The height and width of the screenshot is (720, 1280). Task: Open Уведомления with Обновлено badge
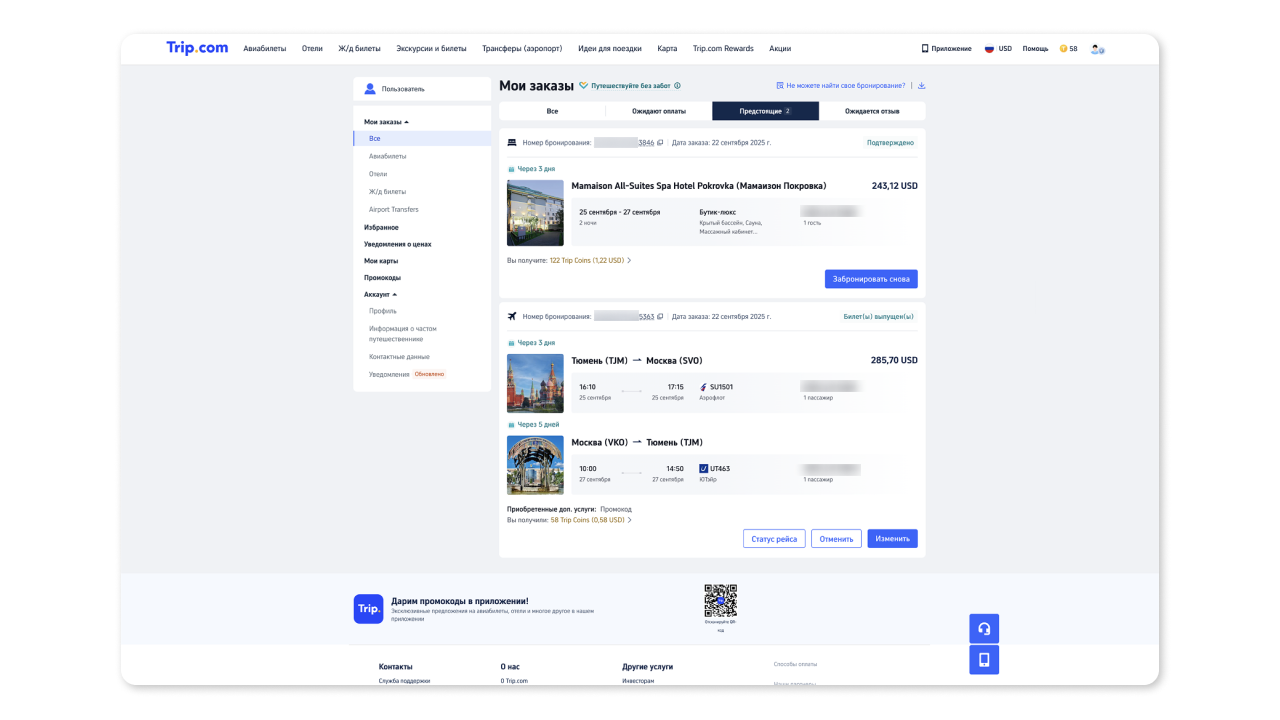389,374
